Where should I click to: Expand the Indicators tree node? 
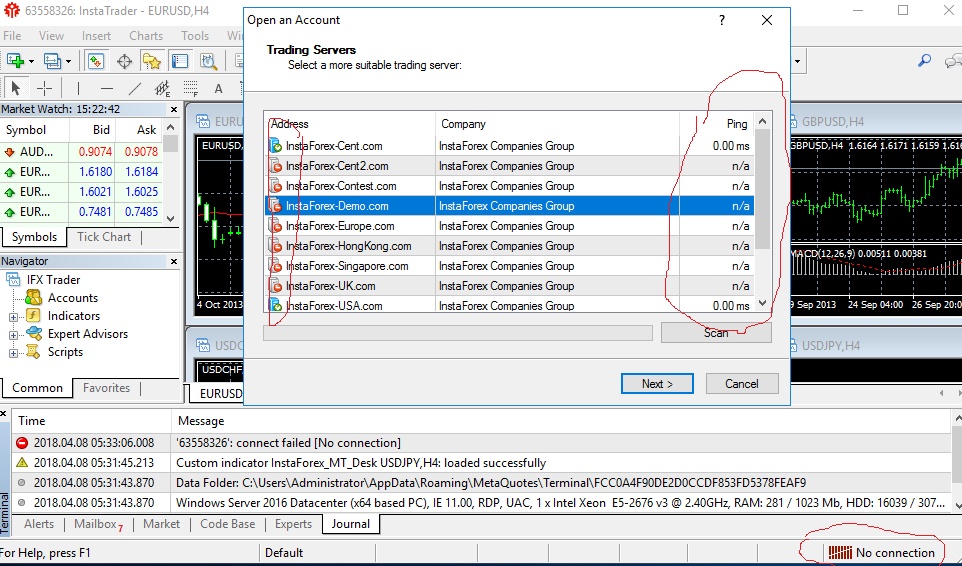(x=13, y=317)
